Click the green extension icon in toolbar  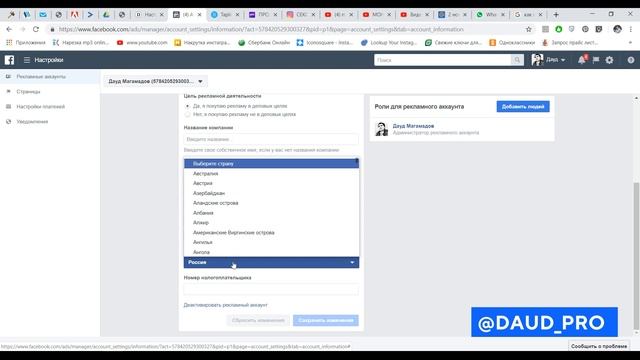[x=559, y=29]
